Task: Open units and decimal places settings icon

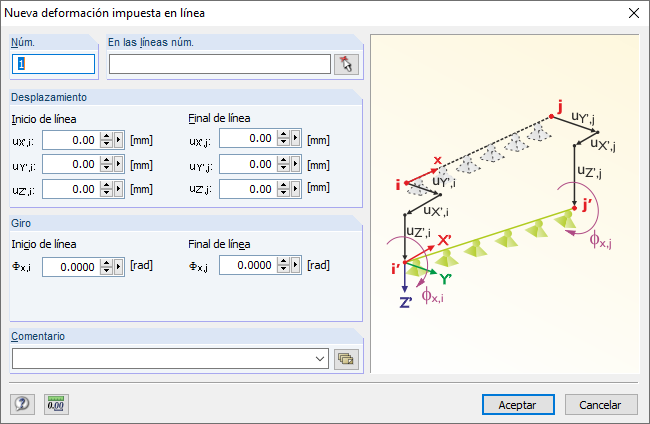Action: coord(56,404)
